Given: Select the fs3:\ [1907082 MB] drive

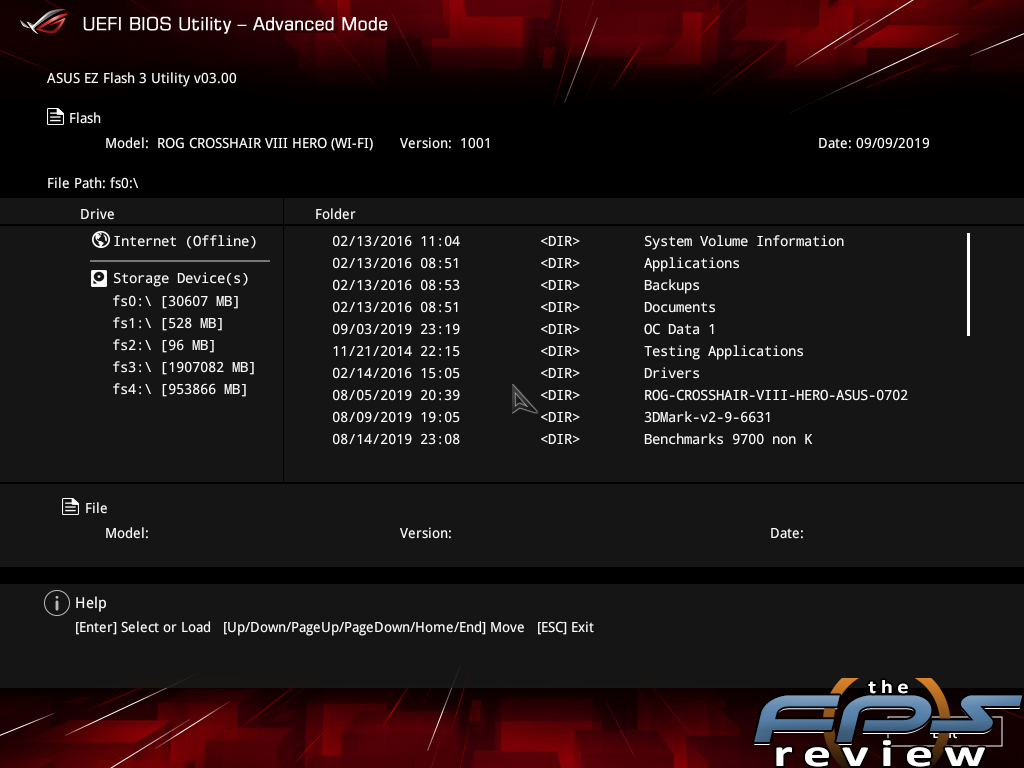Looking at the screenshot, I should click(184, 367).
